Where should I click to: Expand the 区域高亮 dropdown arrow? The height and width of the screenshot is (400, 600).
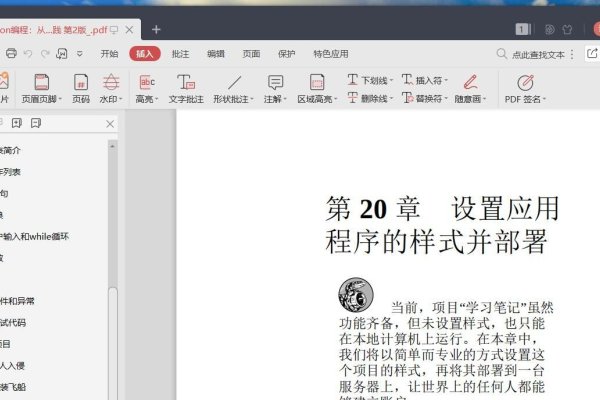click(336, 99)
